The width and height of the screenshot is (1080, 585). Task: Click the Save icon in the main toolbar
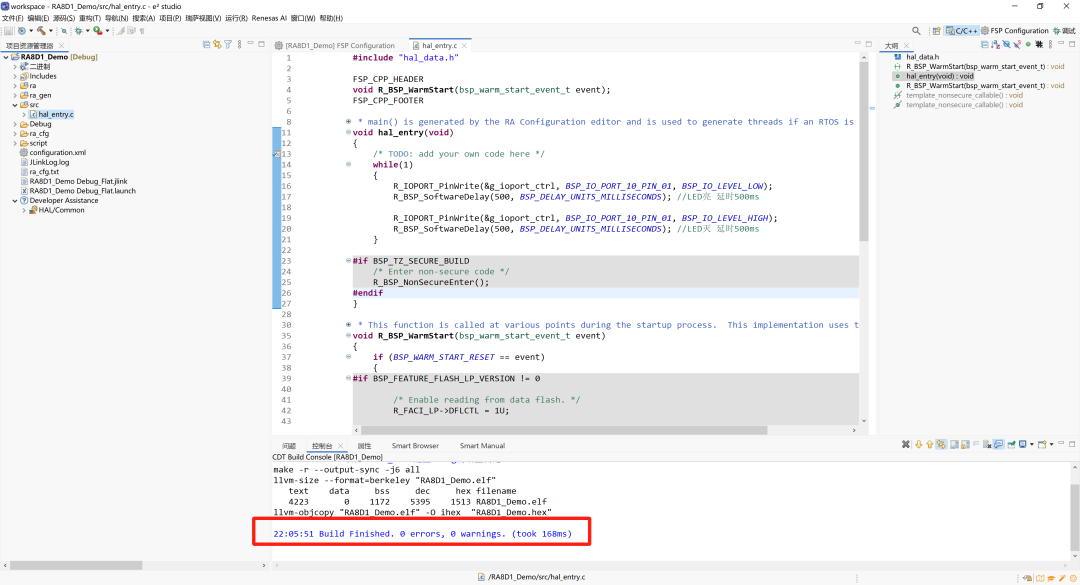coord(8,31)
